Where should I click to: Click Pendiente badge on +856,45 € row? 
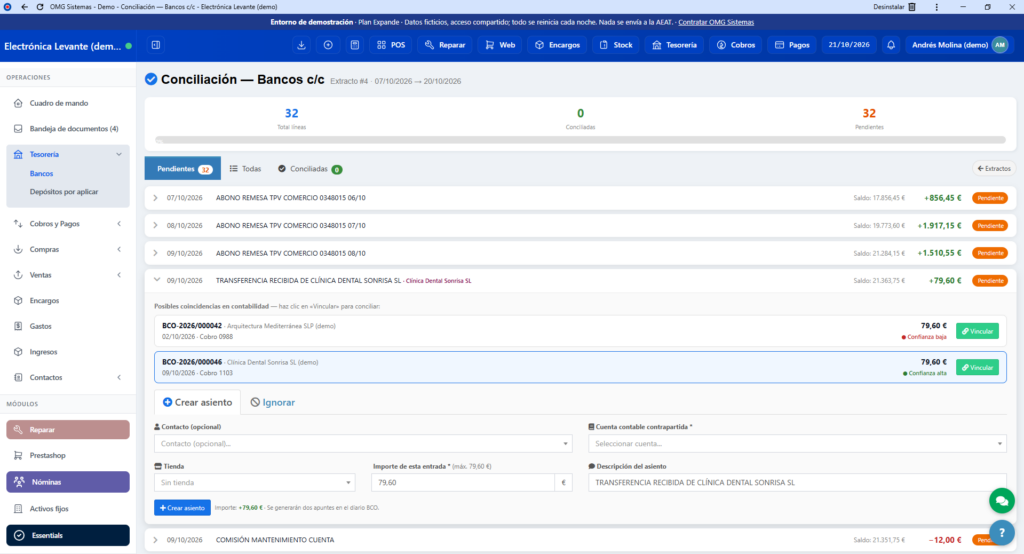[x=990, y=198]
